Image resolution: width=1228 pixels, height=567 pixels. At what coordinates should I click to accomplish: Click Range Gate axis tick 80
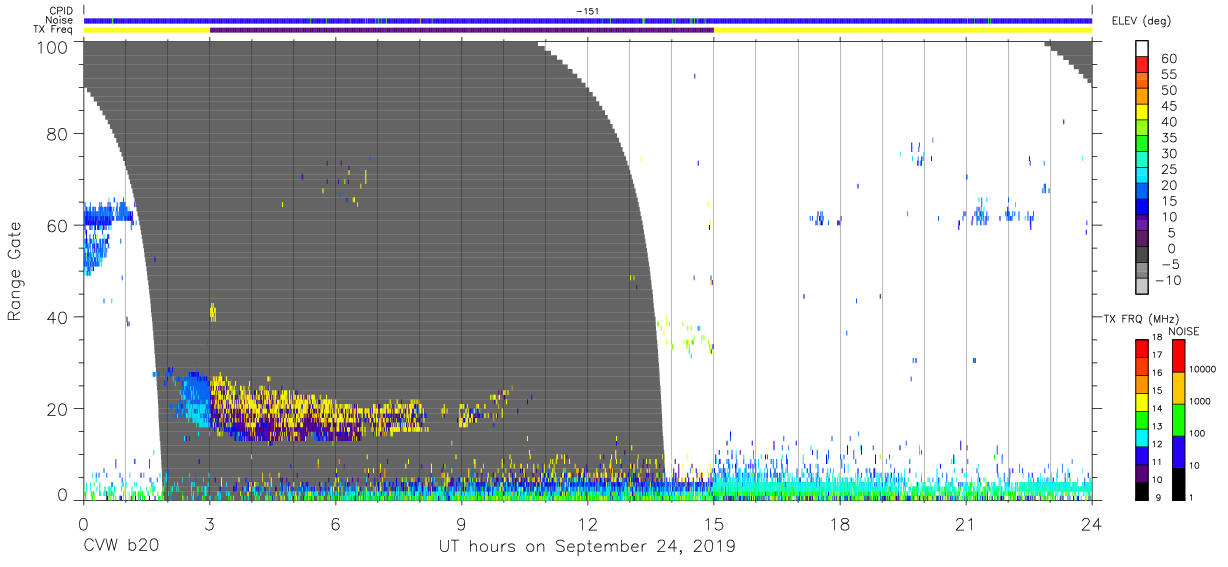[x=58, y=134]
